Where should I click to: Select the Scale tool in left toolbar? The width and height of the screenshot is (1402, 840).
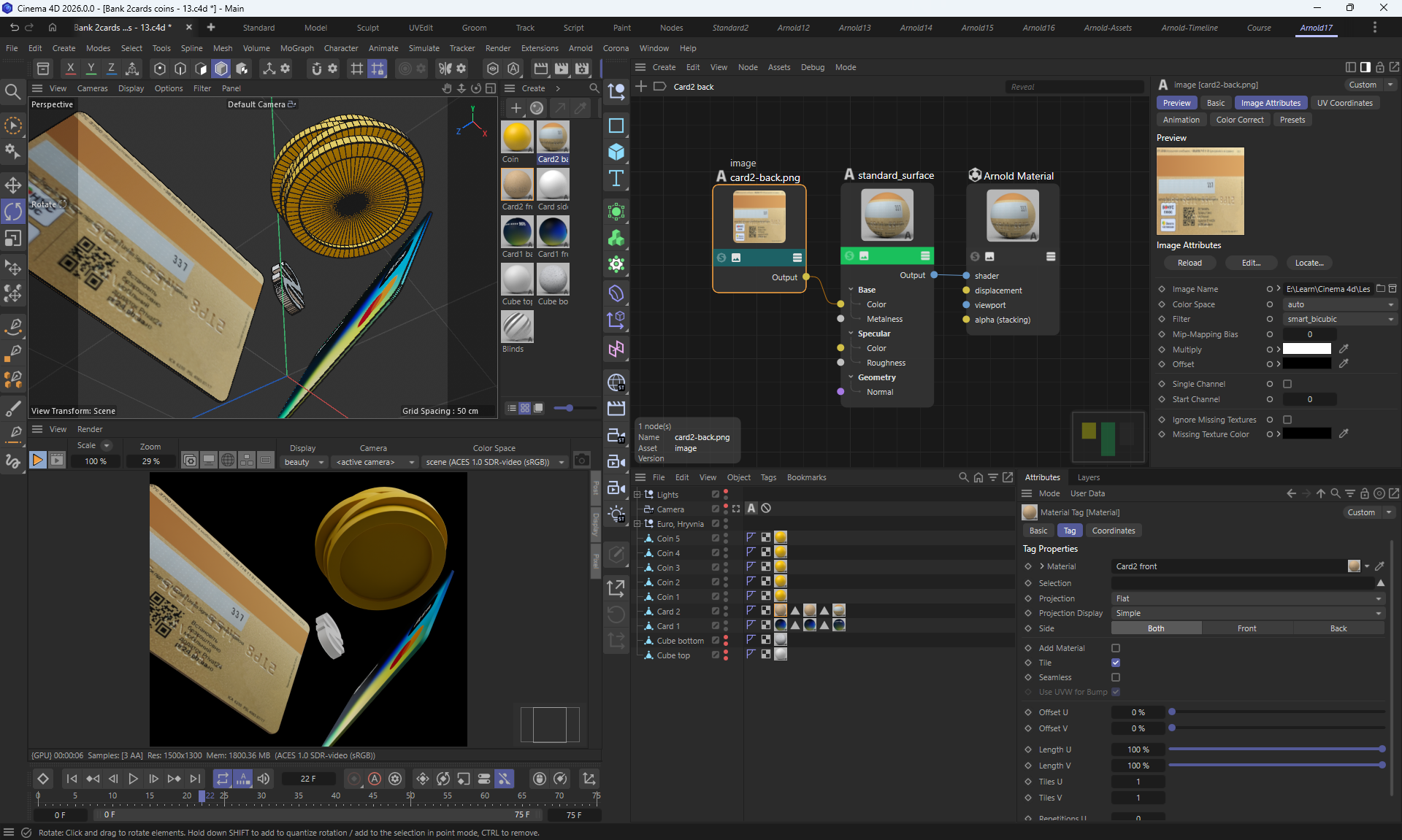pyautogui.click(x=13, y=239)
